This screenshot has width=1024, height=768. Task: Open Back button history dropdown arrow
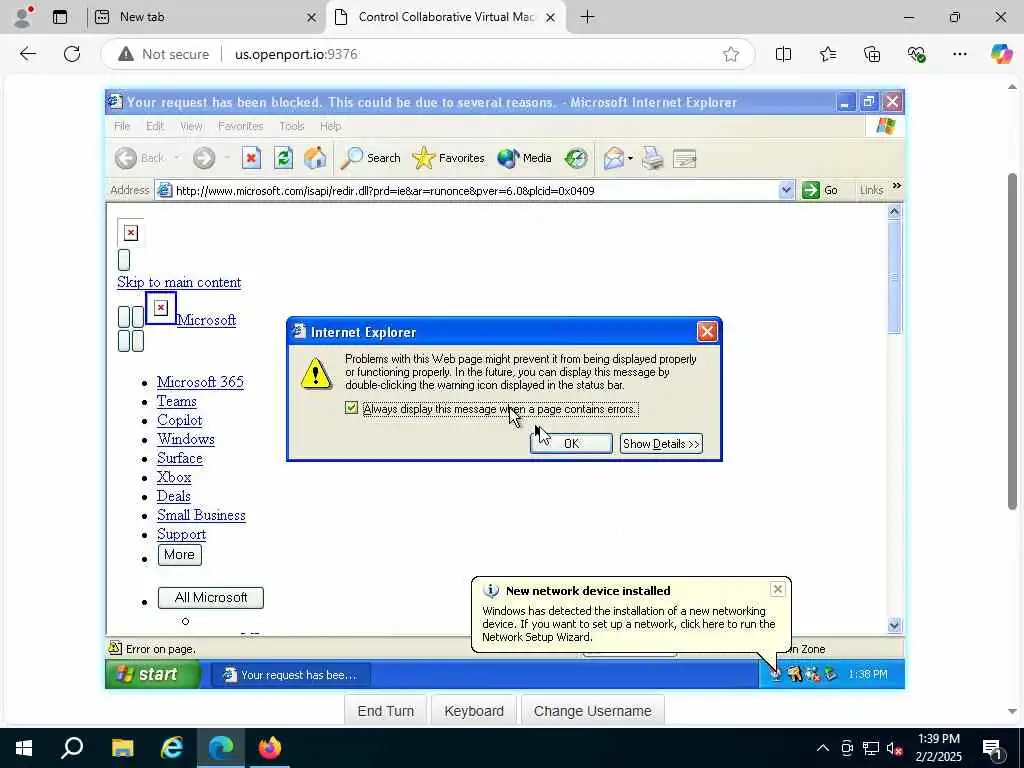point(176,159)
